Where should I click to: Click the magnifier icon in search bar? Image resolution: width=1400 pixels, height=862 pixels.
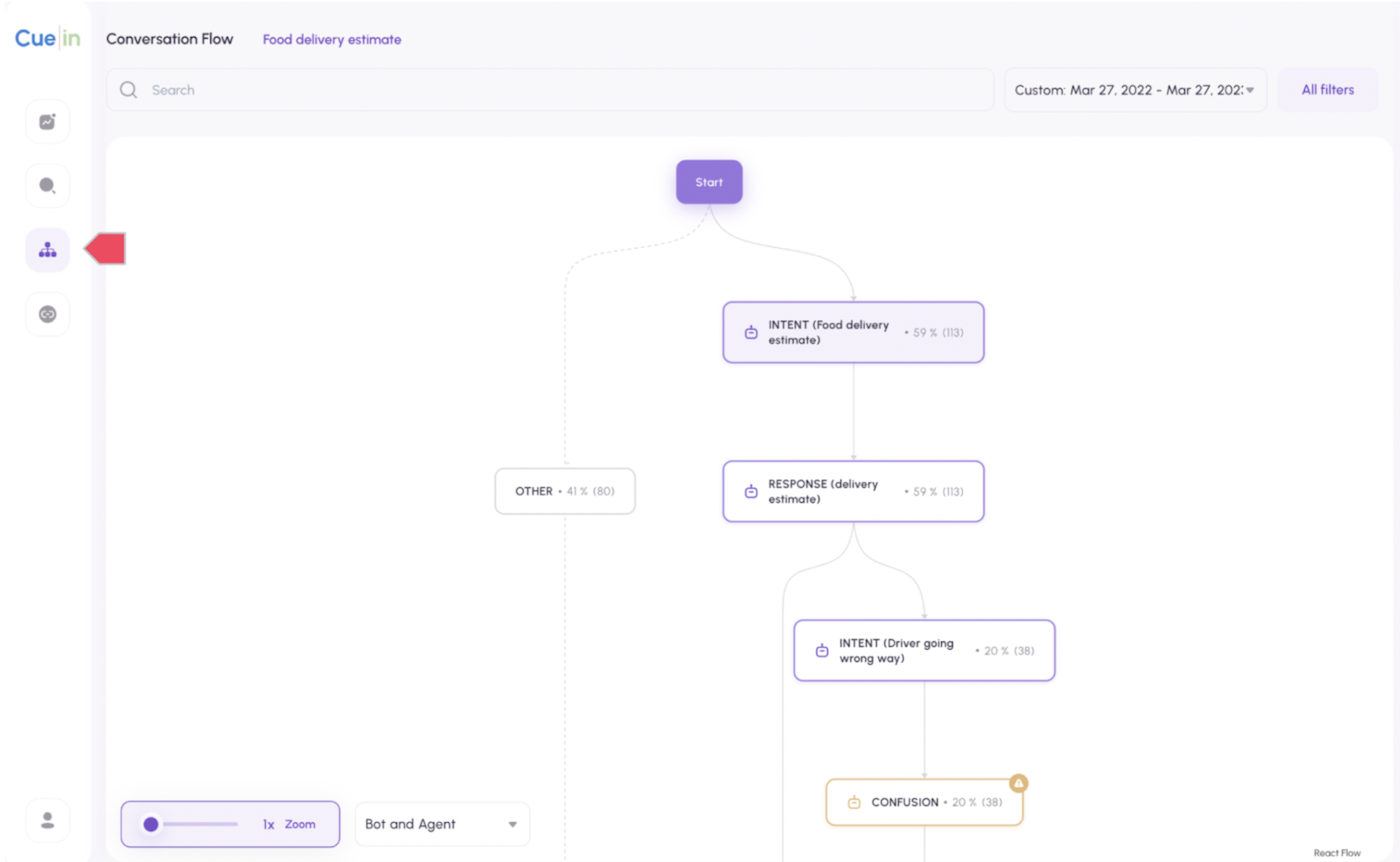(128, 90)
